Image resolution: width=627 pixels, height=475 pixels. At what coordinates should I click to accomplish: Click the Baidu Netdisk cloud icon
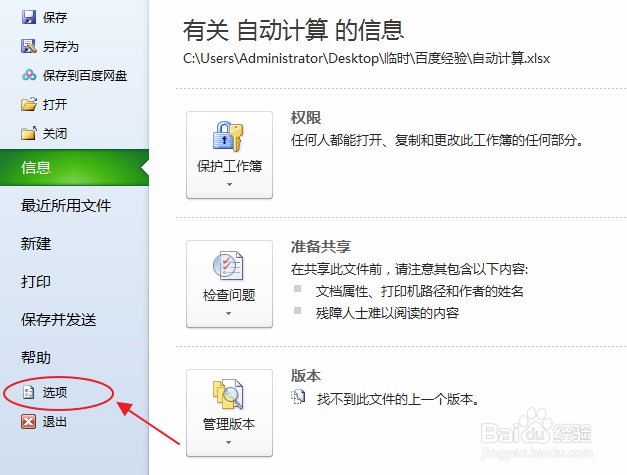point(29,75)
